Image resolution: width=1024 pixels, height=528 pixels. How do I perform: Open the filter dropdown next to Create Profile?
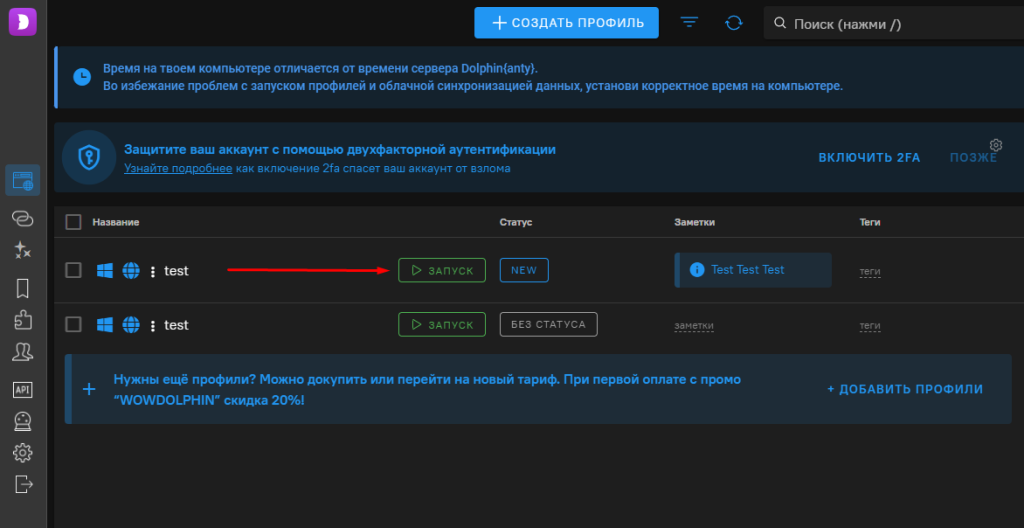689,22
